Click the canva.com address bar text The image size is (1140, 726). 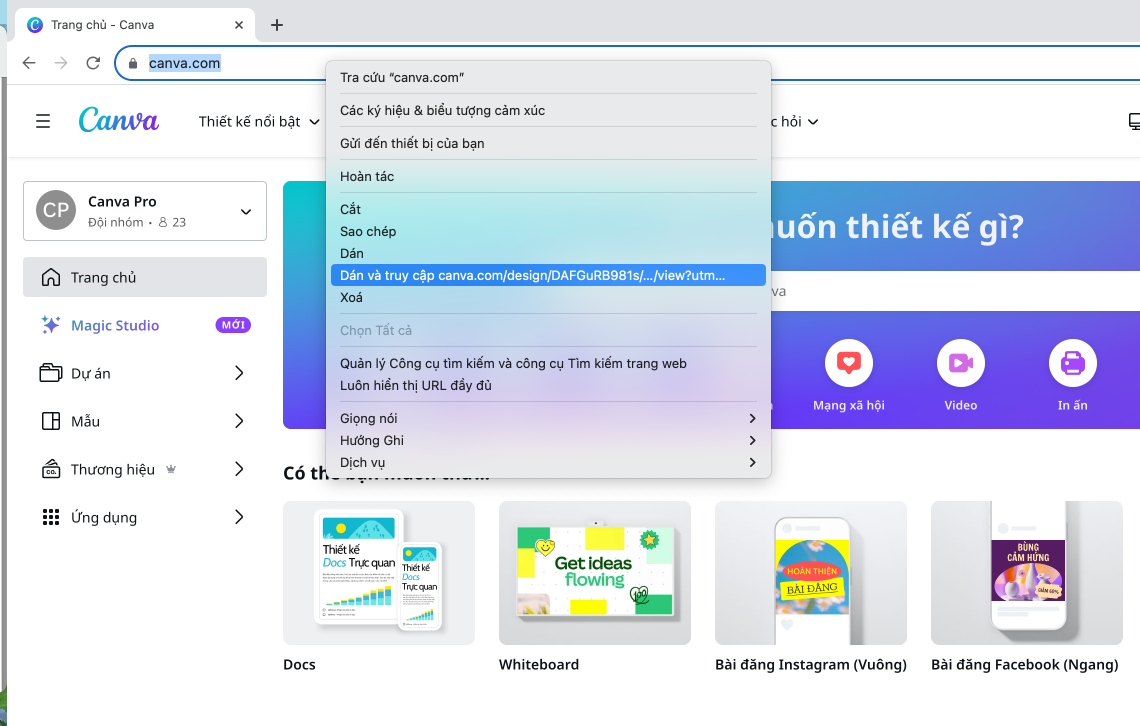click(x=185, y=63)
